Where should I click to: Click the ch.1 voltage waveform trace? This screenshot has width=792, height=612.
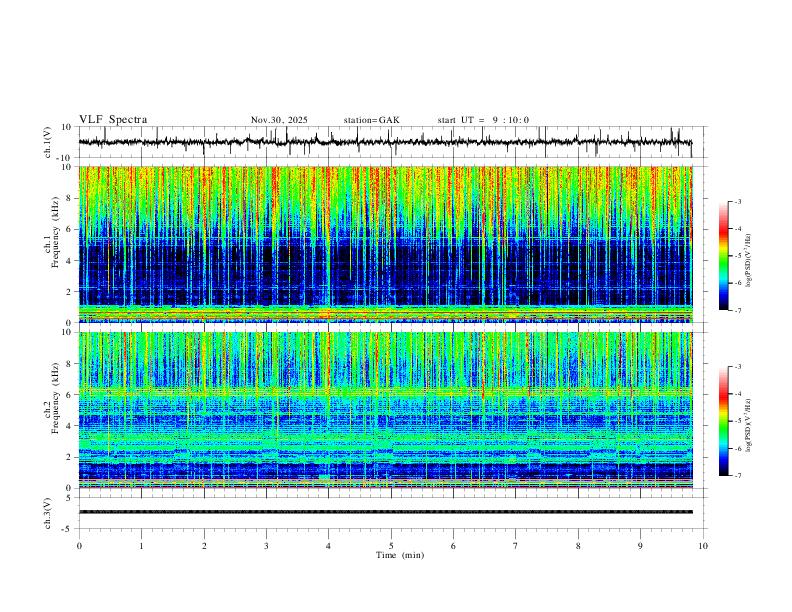[x=385, y=142]
